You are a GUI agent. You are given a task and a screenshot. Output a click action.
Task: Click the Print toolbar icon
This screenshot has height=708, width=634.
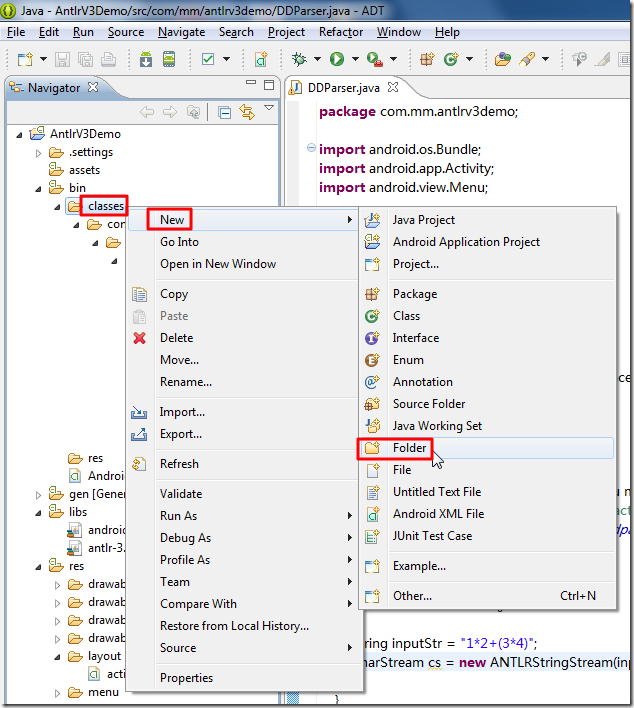(x=108, y=59)
